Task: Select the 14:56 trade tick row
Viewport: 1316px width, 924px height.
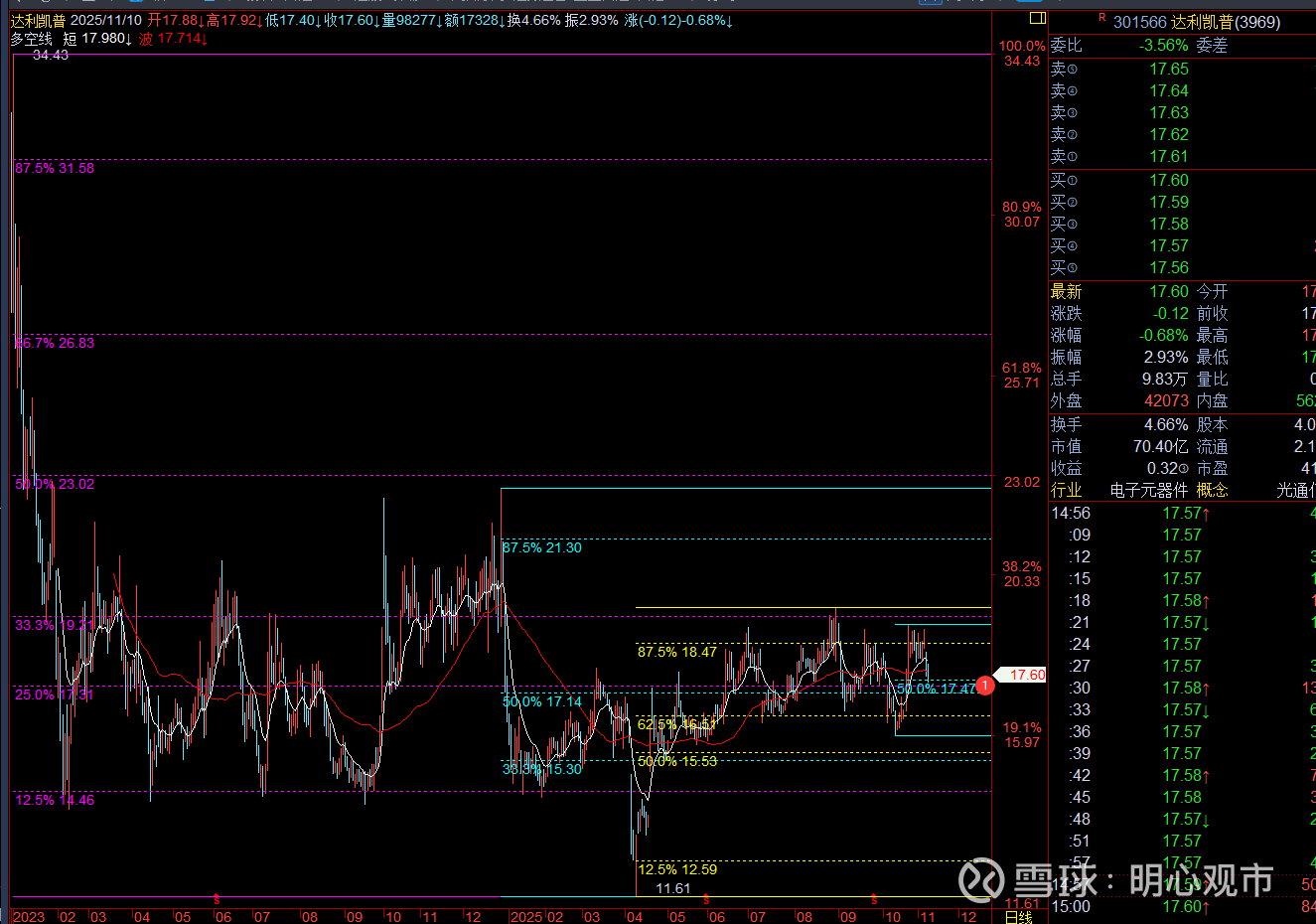Action: pyautogui.click(x=1183, y=513)
